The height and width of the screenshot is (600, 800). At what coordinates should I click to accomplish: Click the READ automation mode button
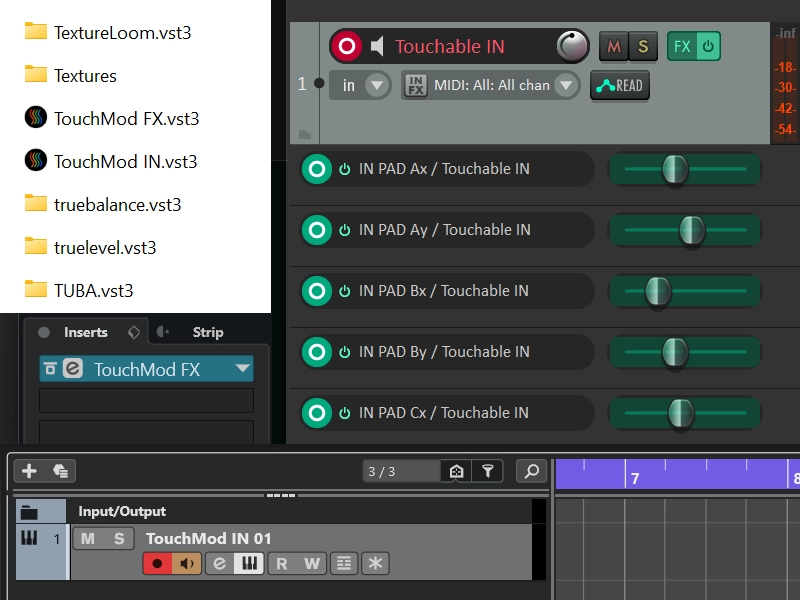(x=619, y=86)
